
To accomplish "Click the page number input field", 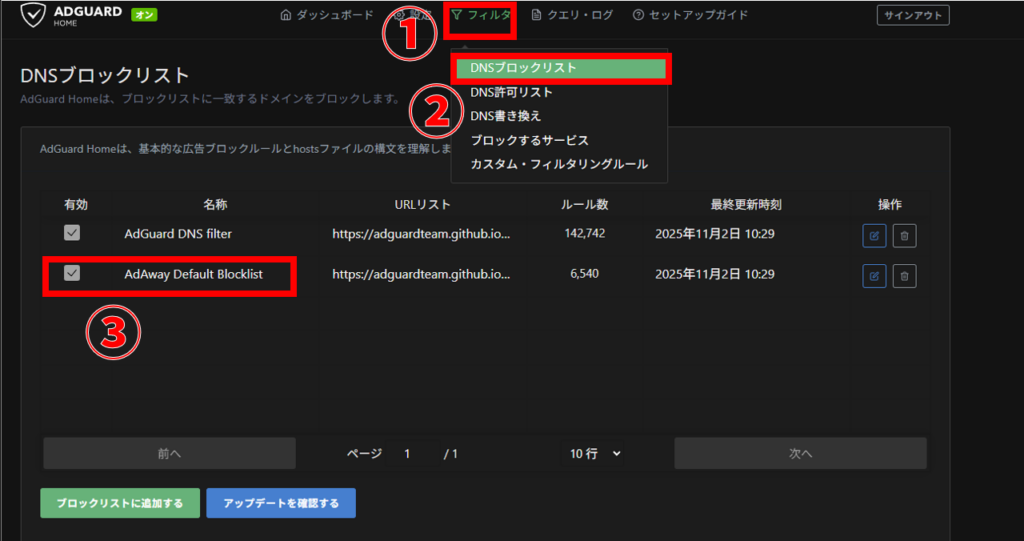I will [x=411, y=453].
